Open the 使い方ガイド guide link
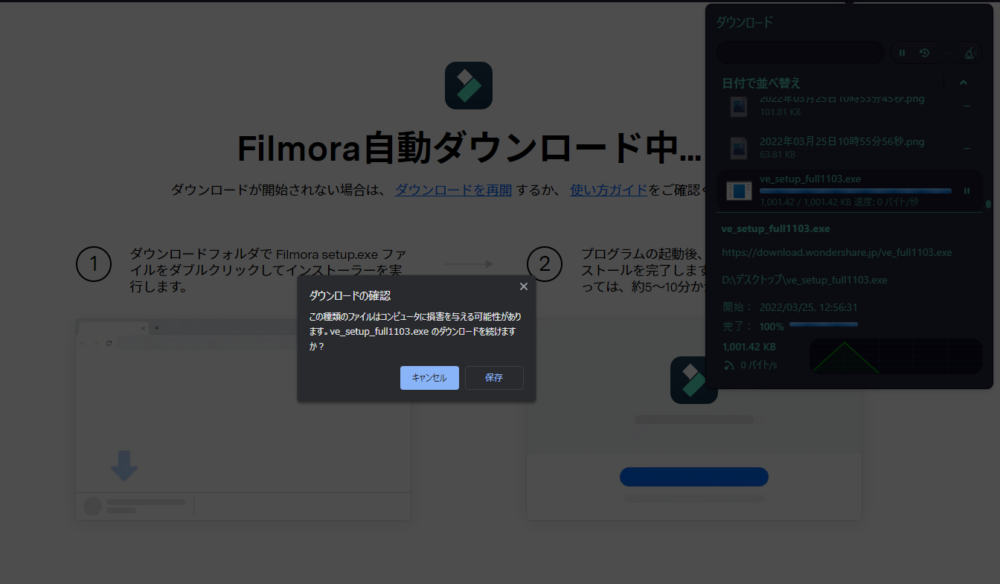 [x=607, y=189]
